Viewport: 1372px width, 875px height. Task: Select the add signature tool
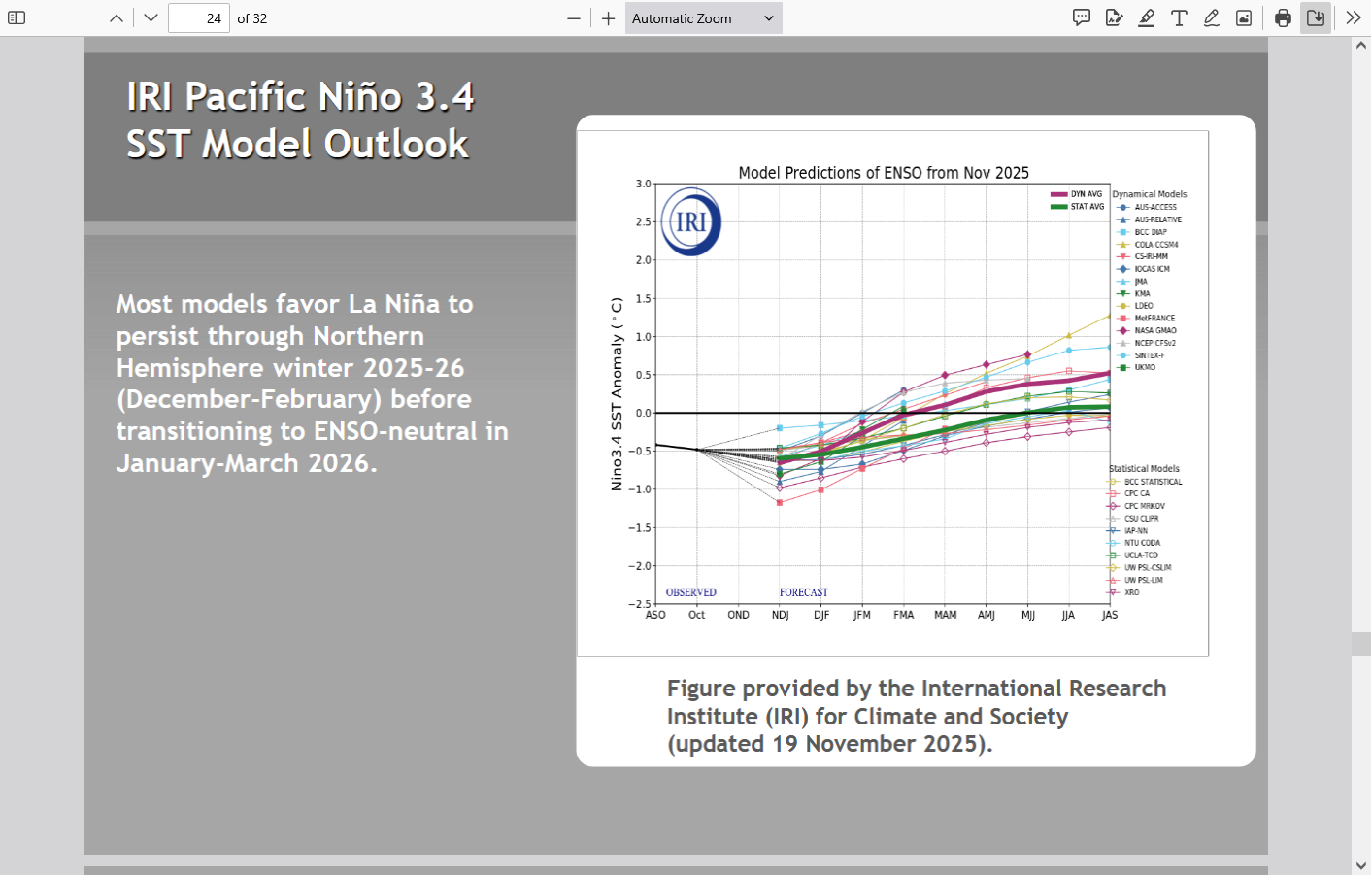point(1114,17)
